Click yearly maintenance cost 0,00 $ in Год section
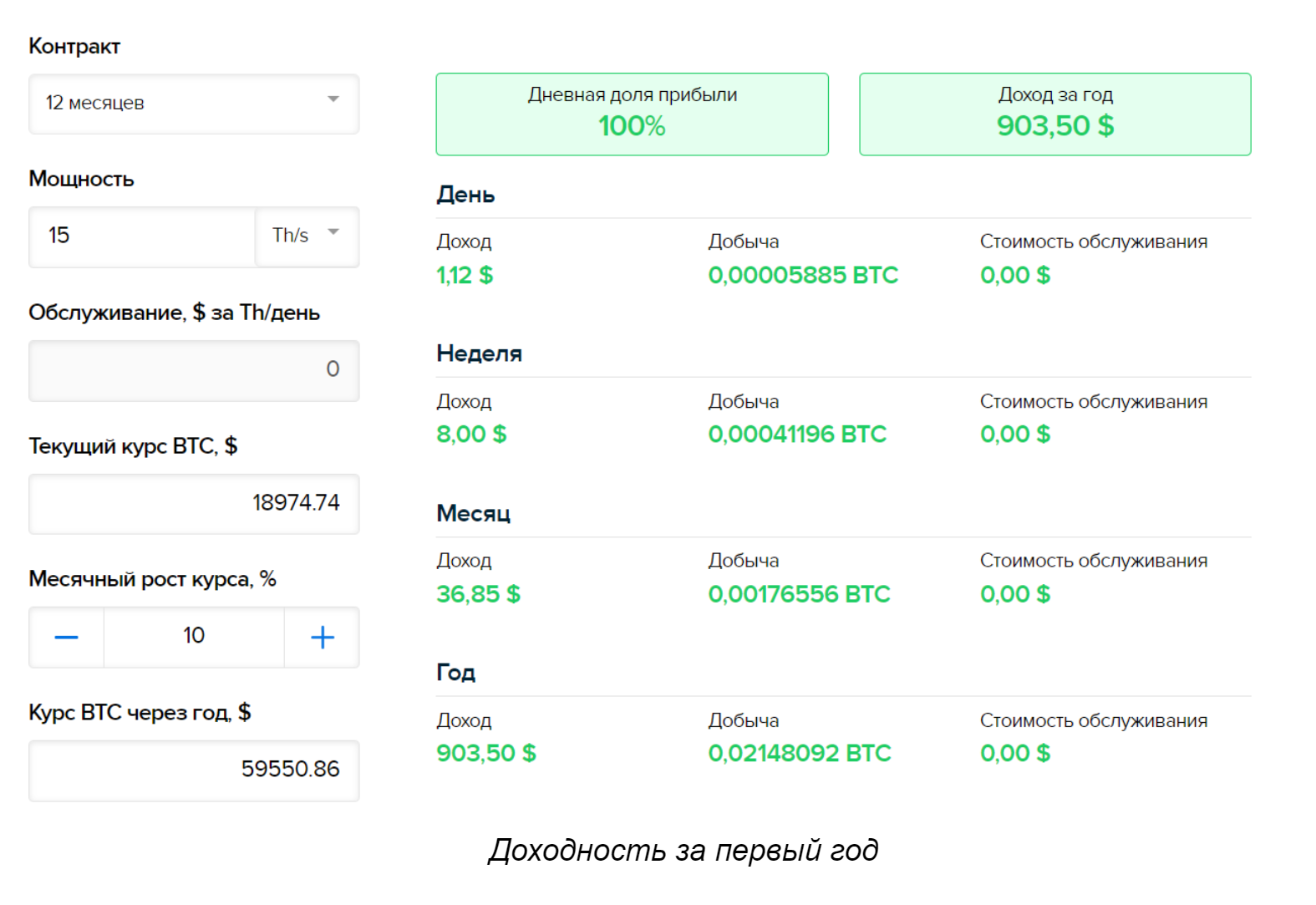 (1015, 753)
